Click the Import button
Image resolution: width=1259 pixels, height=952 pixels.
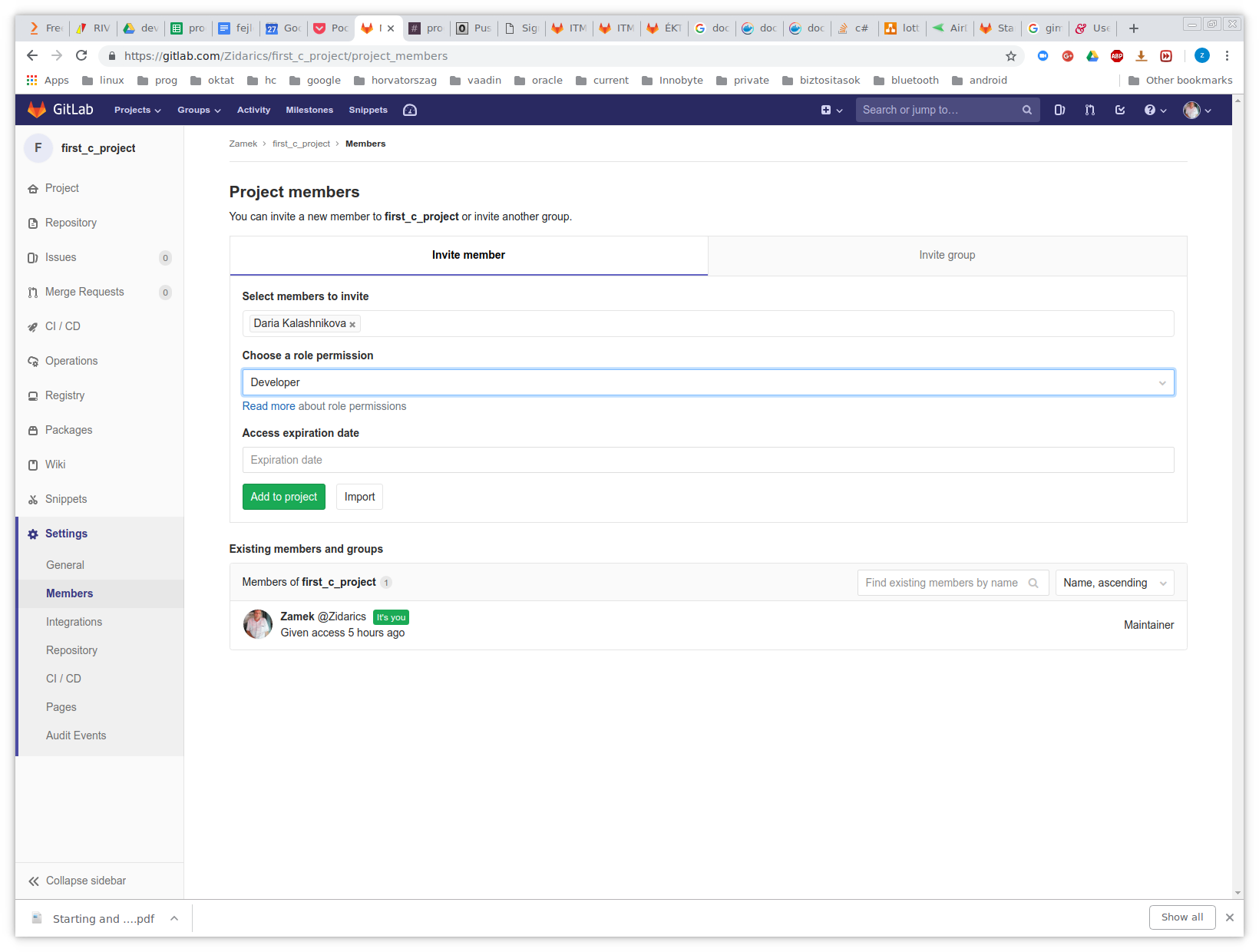click(359, 497)
